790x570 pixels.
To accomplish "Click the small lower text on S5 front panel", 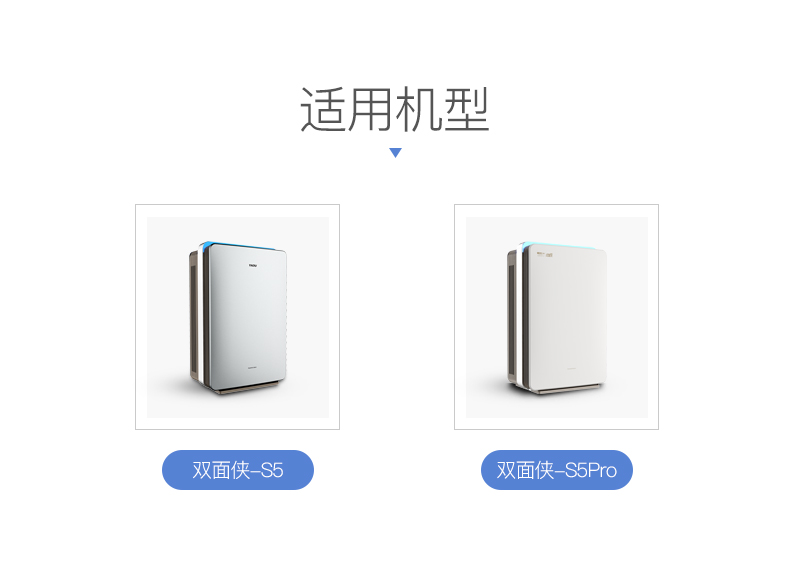I will [x=252, y=367].
